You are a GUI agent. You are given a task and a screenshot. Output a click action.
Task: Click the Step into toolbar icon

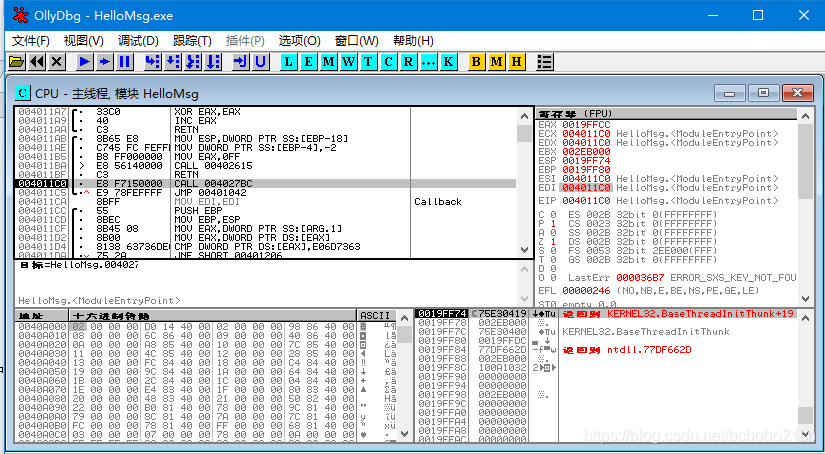[x=153, y=62]
